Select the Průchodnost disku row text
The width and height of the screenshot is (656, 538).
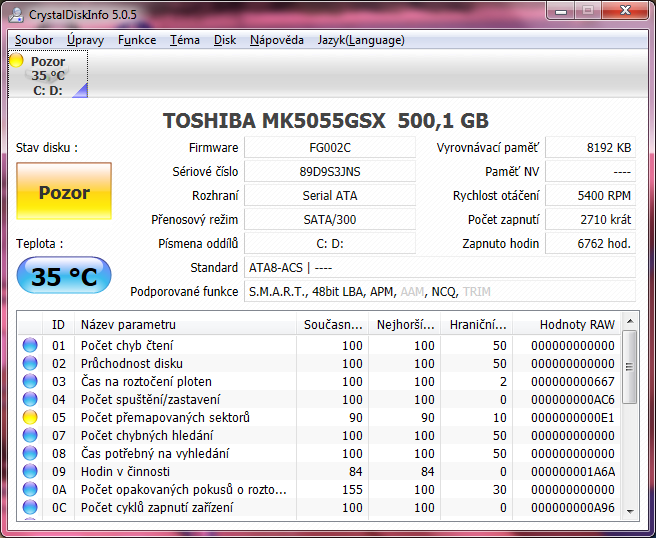pos(132,364)
